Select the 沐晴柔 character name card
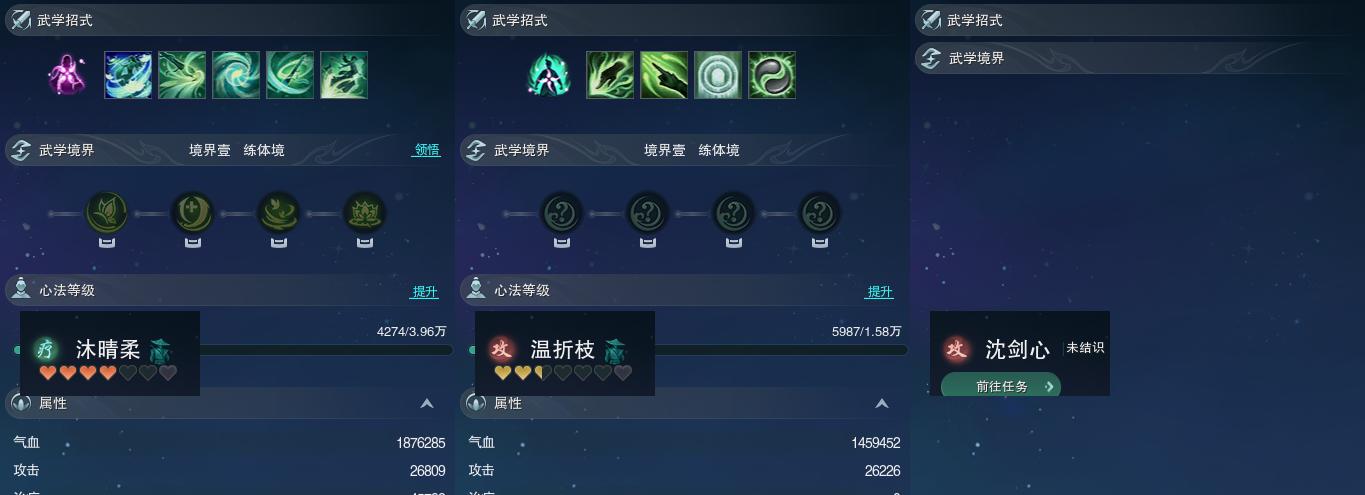The height and width of the screenshot is (495, 1365). [110, 353]
